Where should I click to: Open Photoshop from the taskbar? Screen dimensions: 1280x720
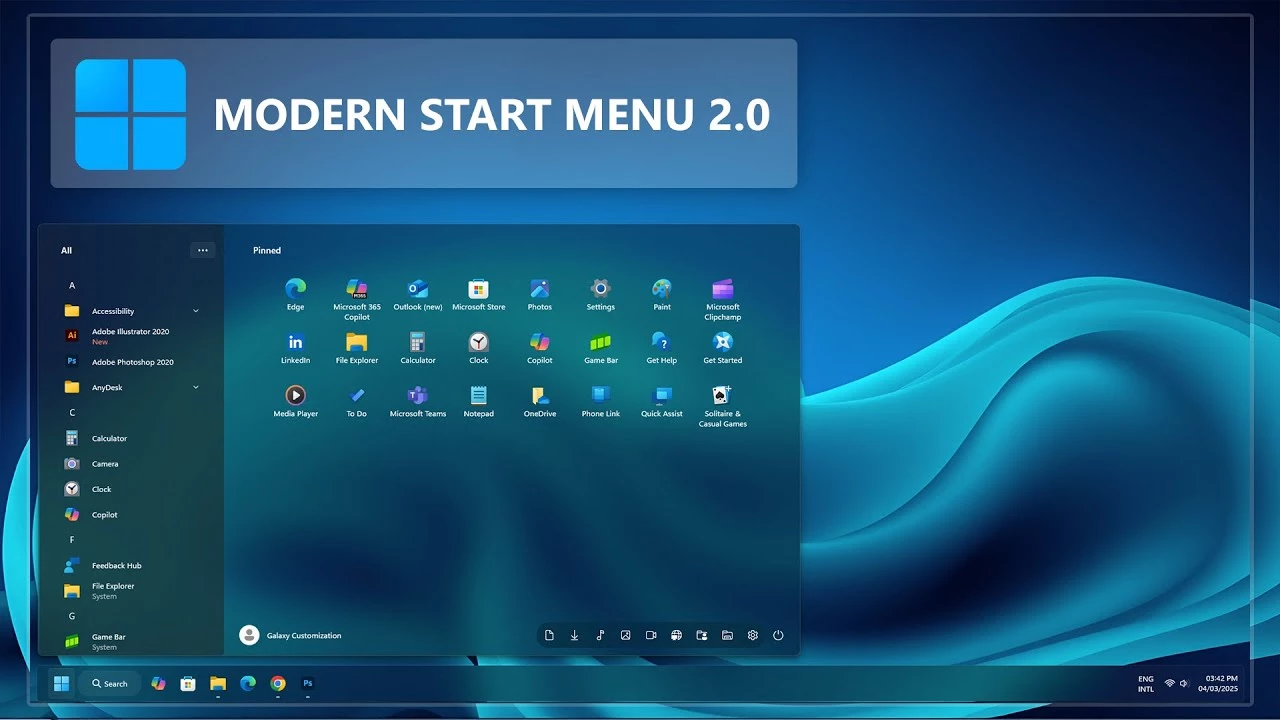pyautogui.click(x=308, y=684)
